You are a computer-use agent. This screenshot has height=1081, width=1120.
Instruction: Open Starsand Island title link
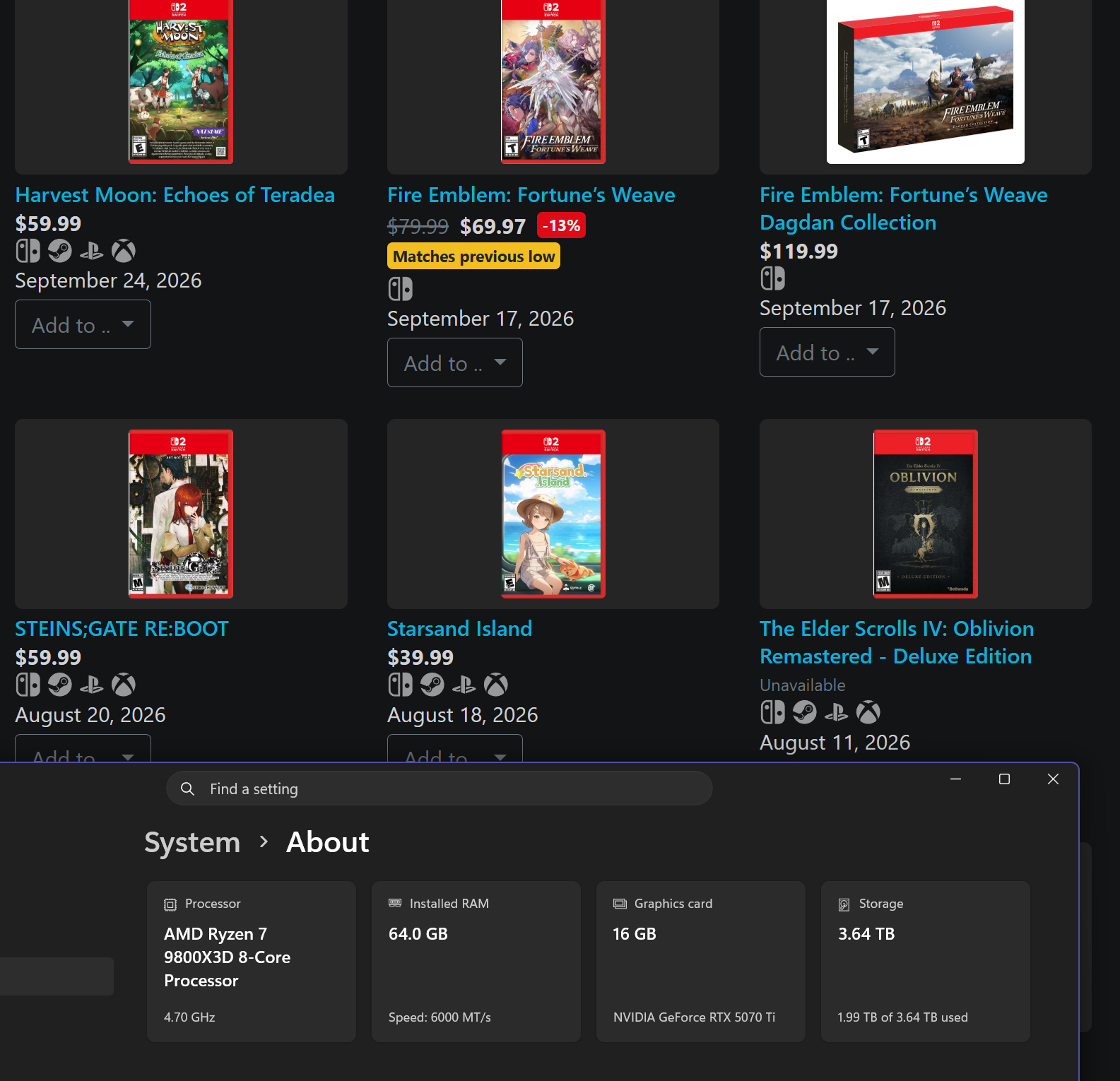460,629
